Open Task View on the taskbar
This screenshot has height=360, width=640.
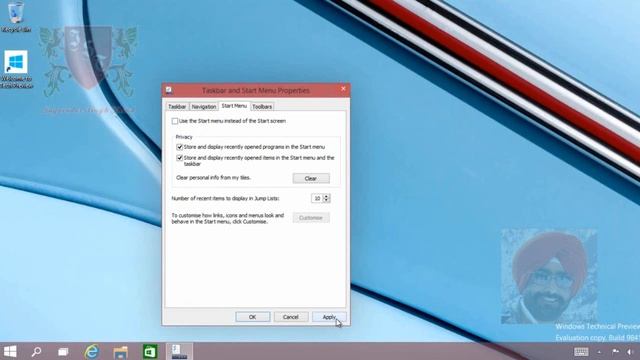point(63,351)
